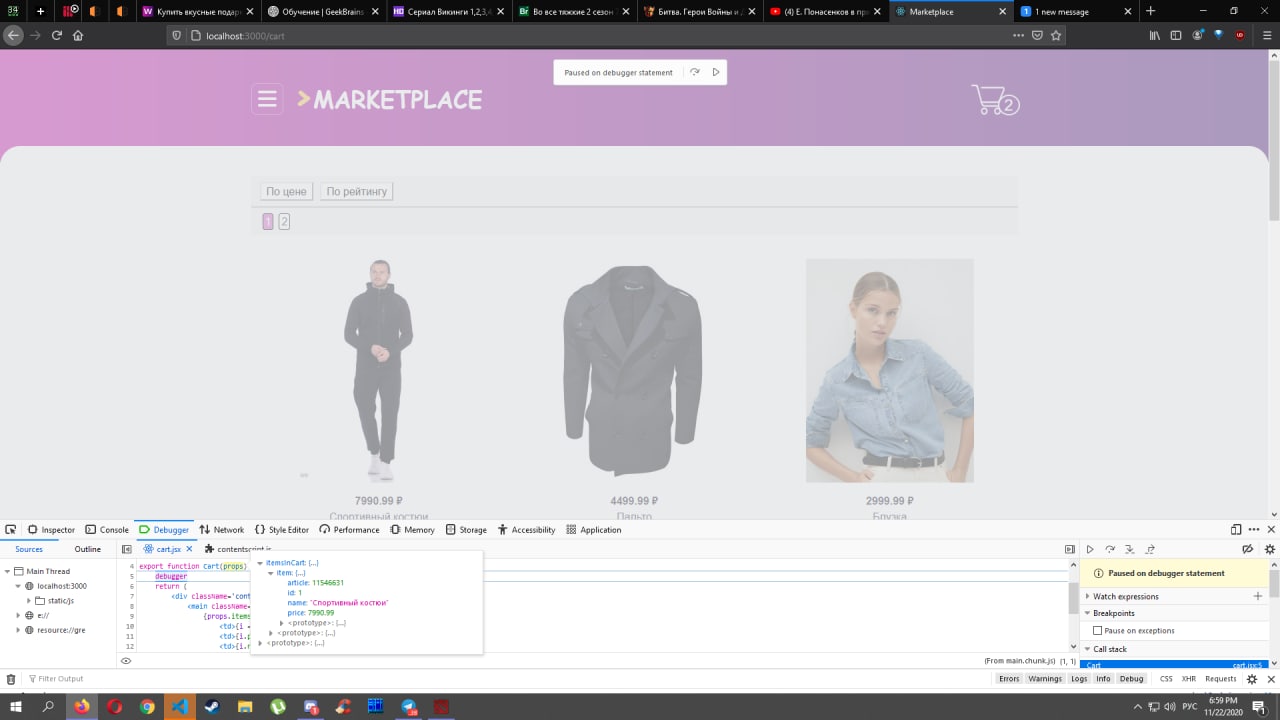The height and width of the screenshot is (720, 1280).
Task: Bookmark this page with star icon
Action: pos(1056,35)
